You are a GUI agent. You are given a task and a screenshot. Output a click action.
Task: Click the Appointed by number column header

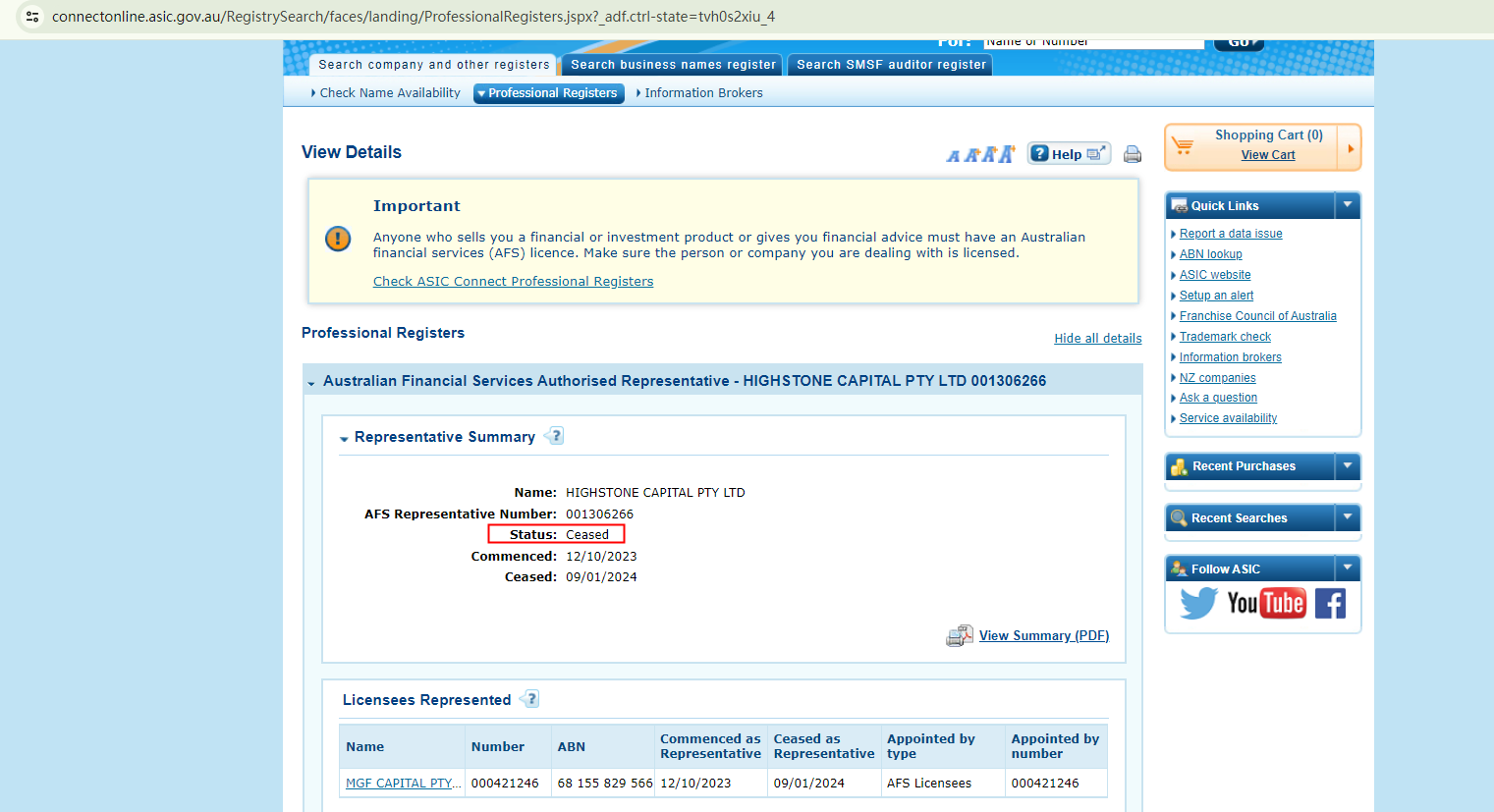(1056, 747)
